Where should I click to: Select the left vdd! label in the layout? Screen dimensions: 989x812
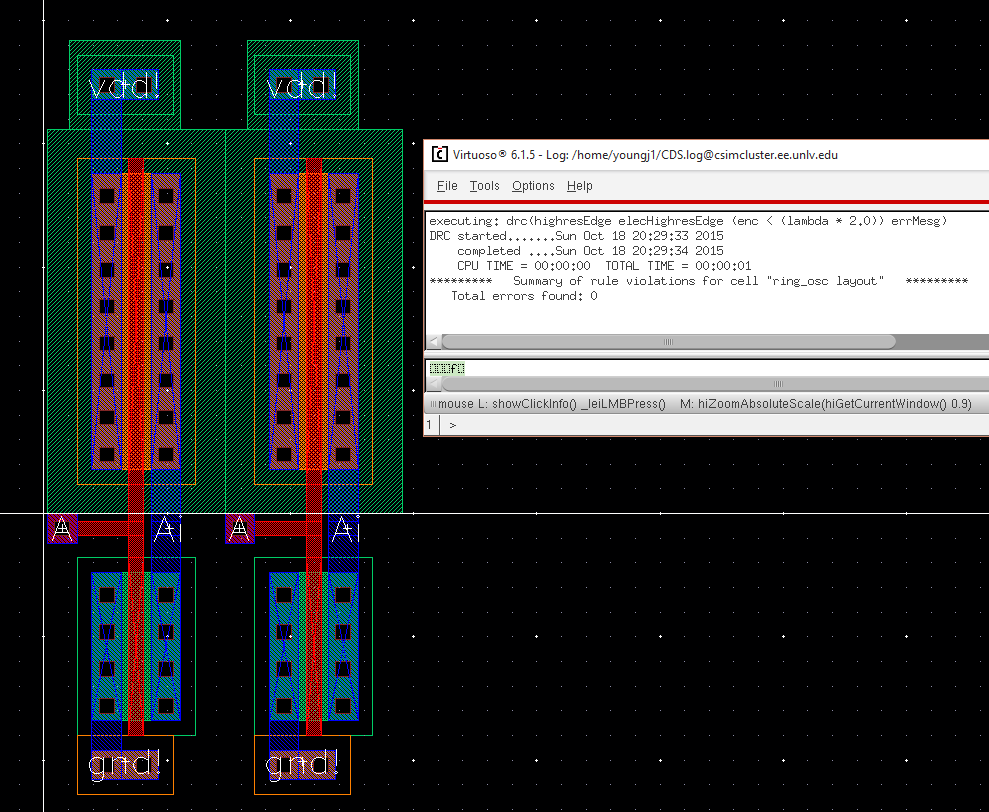[125, 86]
